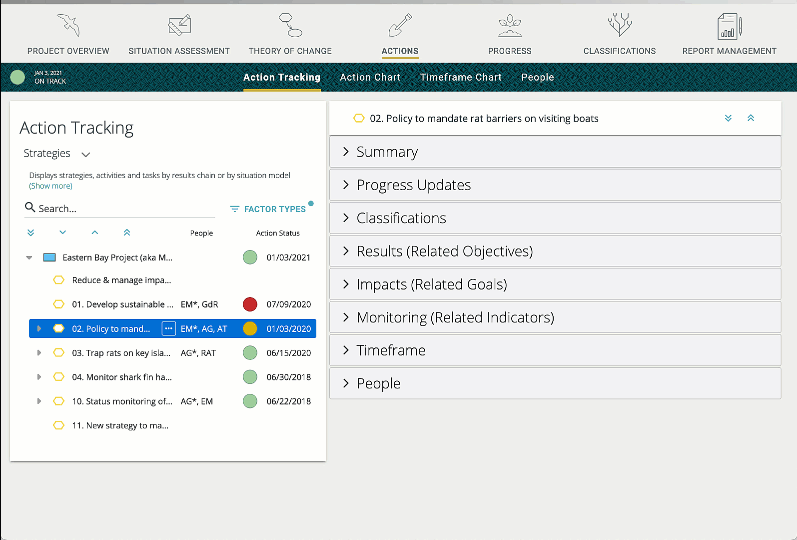Switch to the Timeframe Chart tab
Image resolution: width=797 pixels, height=540 pixels.
click(460, 77)
